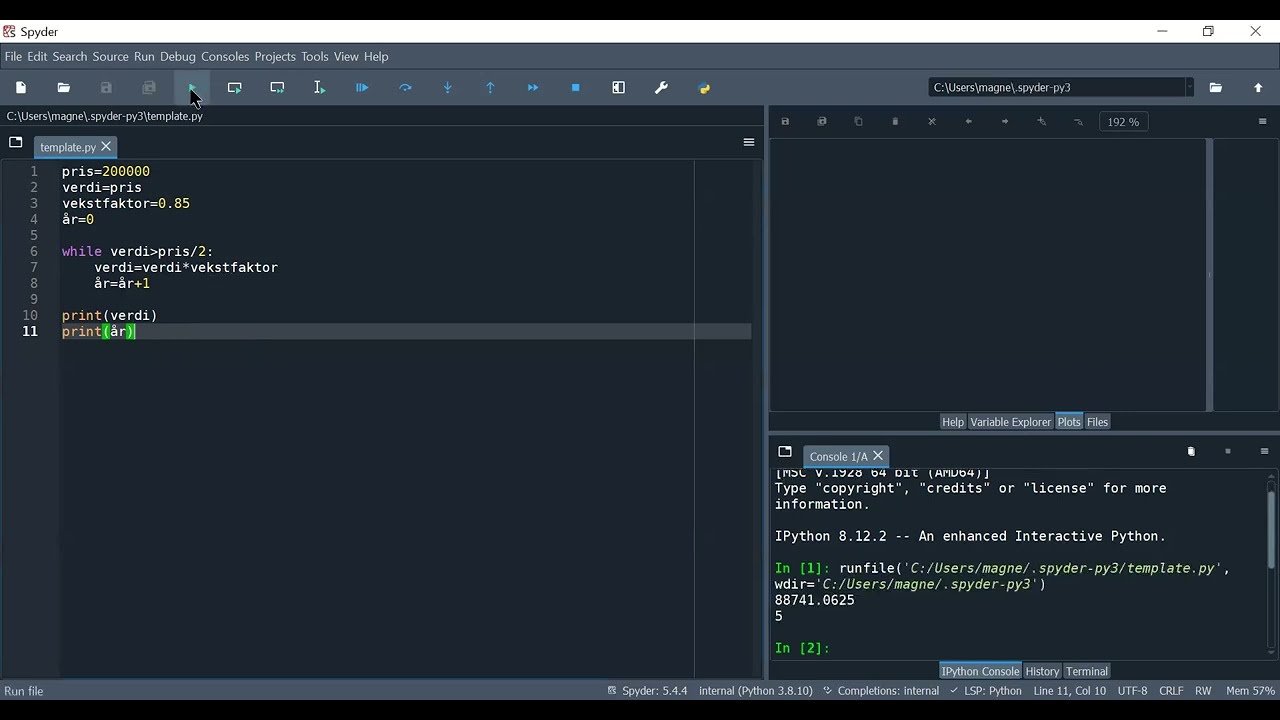Viewport: 1280px width, 720px height.
Task: Show next plot arrow icon
Action: [1005, 122]
